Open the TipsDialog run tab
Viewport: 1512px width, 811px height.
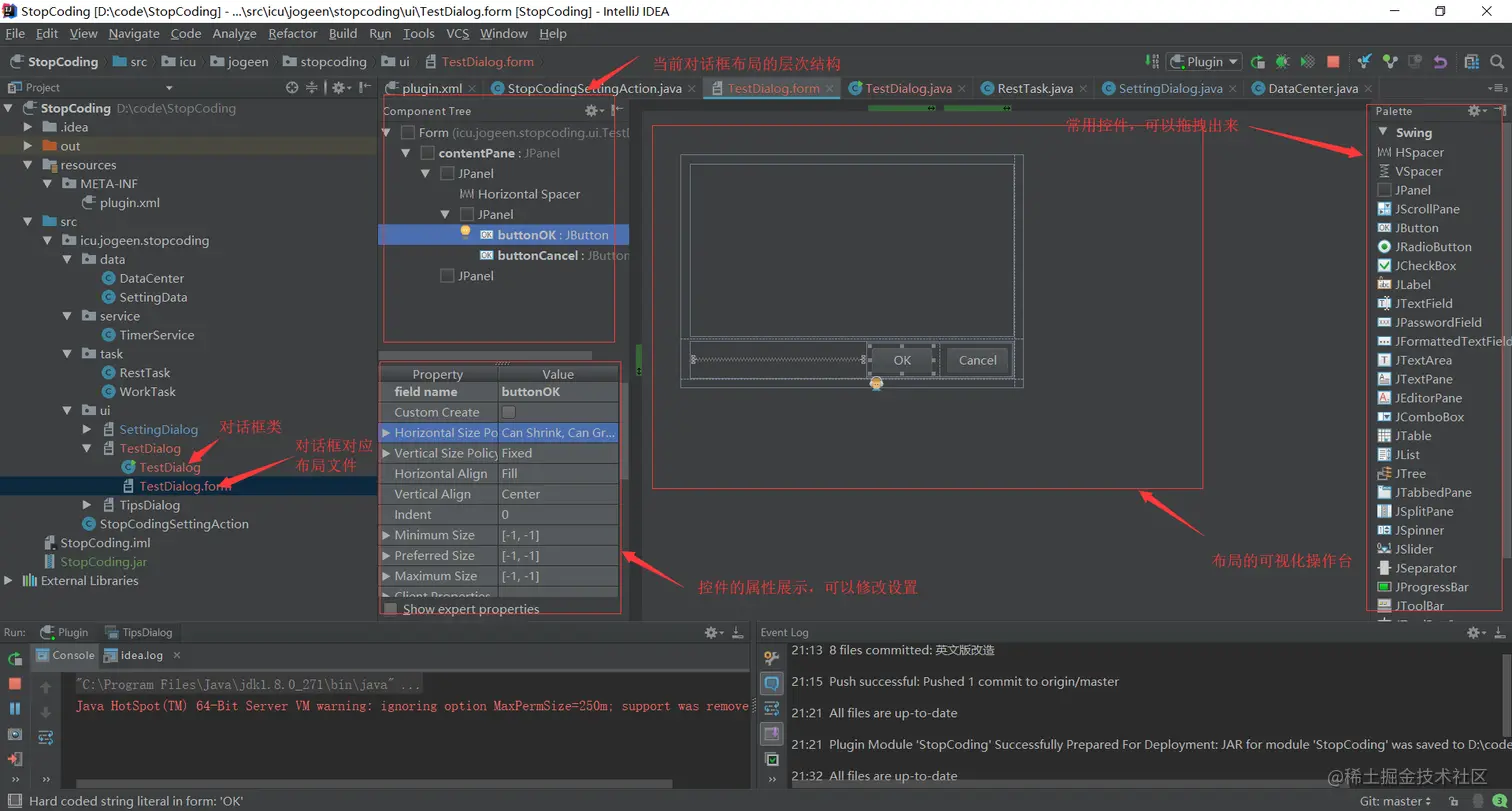point(138,632)
